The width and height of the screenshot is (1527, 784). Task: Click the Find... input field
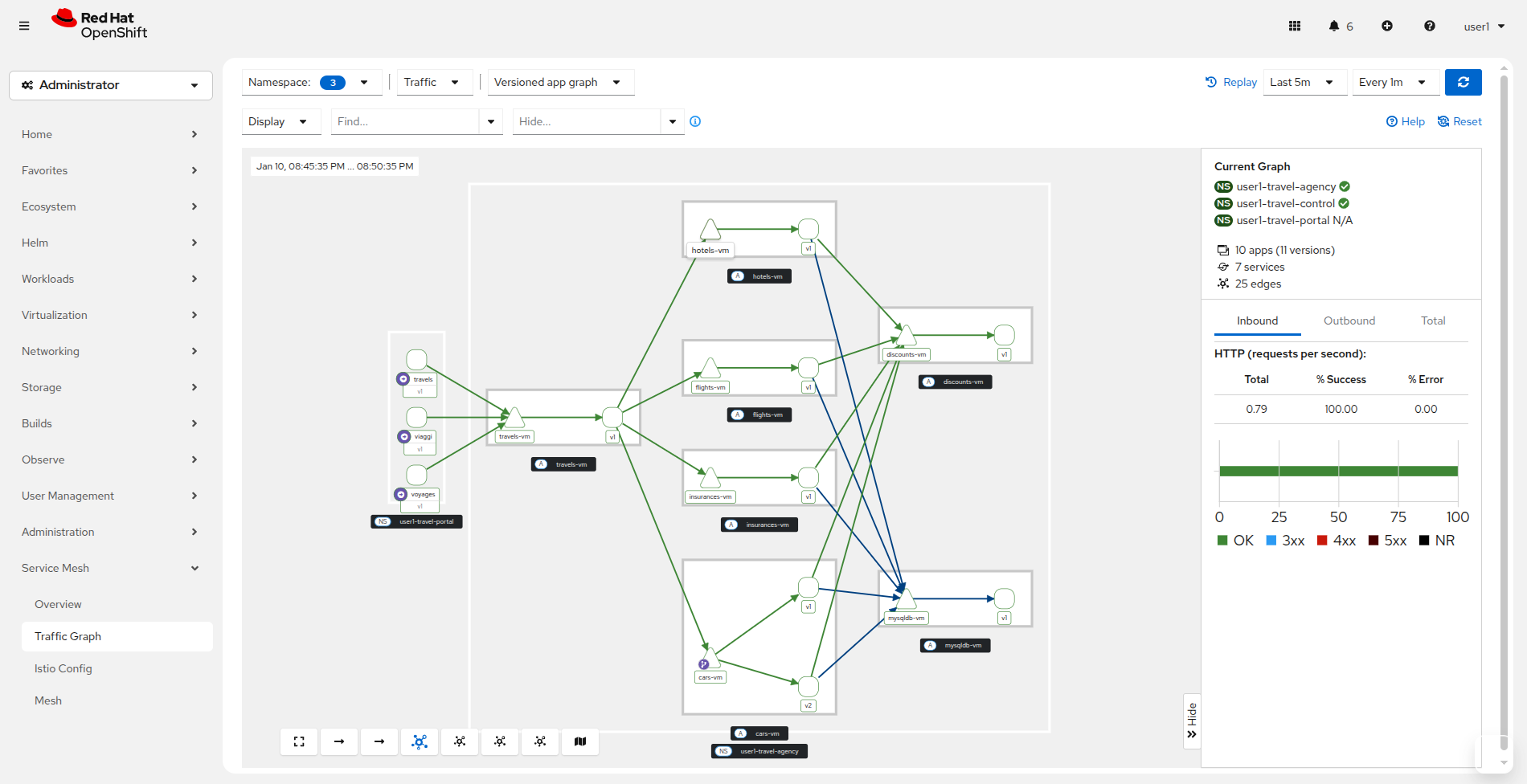click(x=405, y=121)
